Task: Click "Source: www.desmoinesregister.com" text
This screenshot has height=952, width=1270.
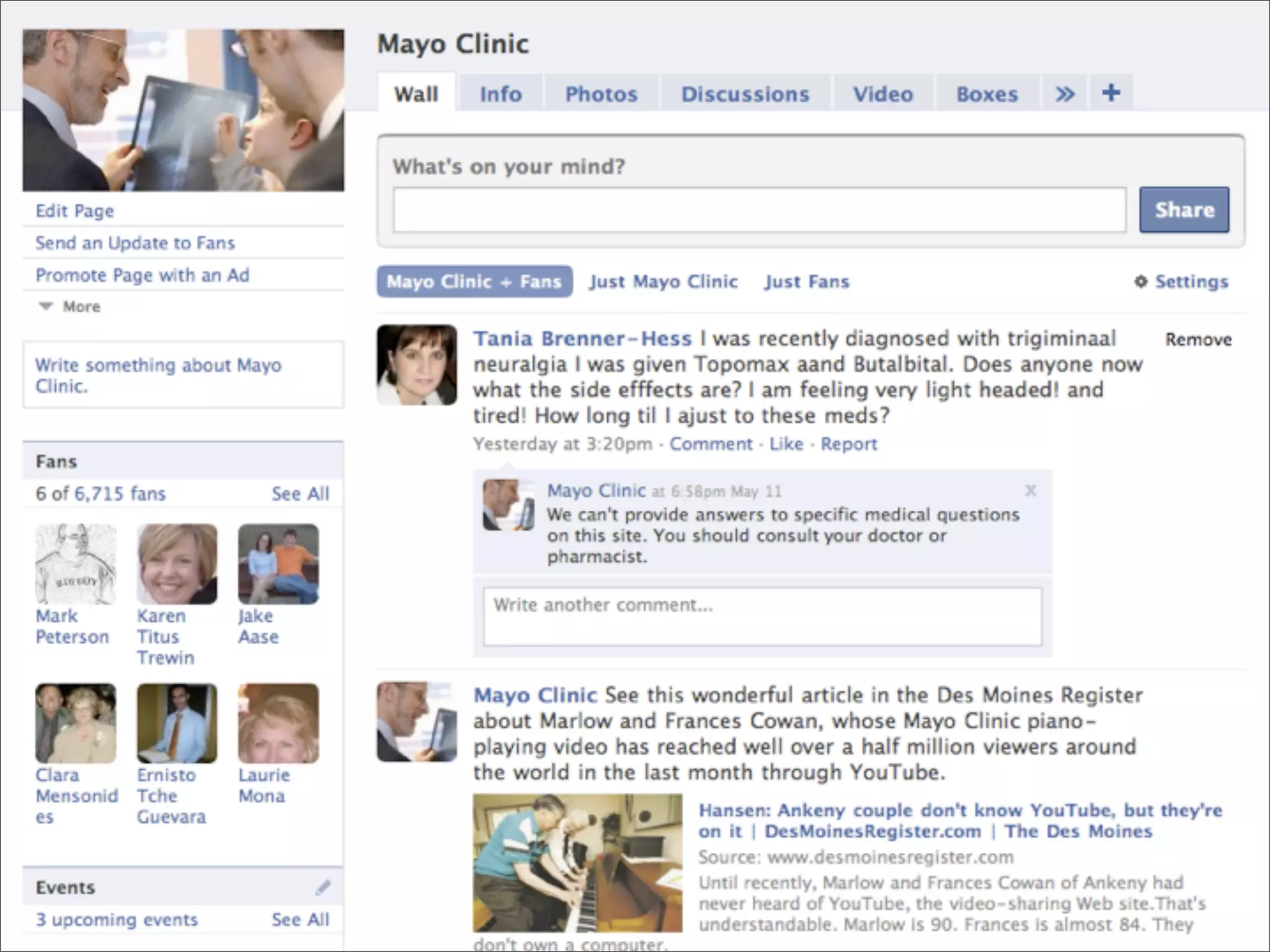Action: pyautogui.click(x=856, y=857)
